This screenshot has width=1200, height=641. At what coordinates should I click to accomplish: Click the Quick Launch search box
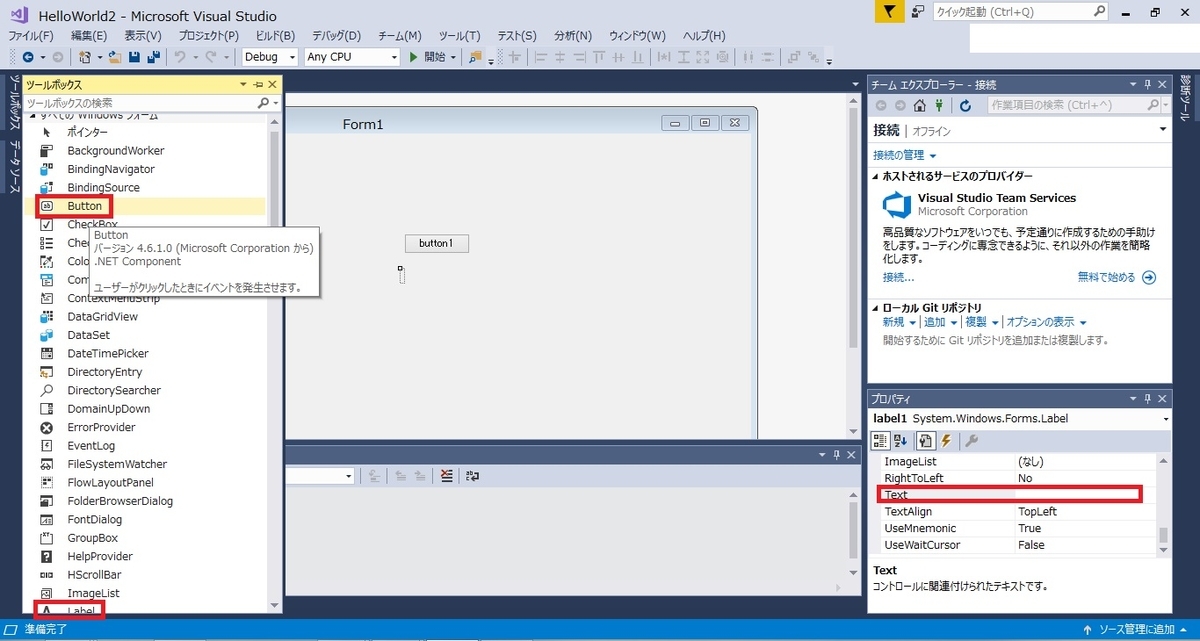click(x=1021, y=12)
